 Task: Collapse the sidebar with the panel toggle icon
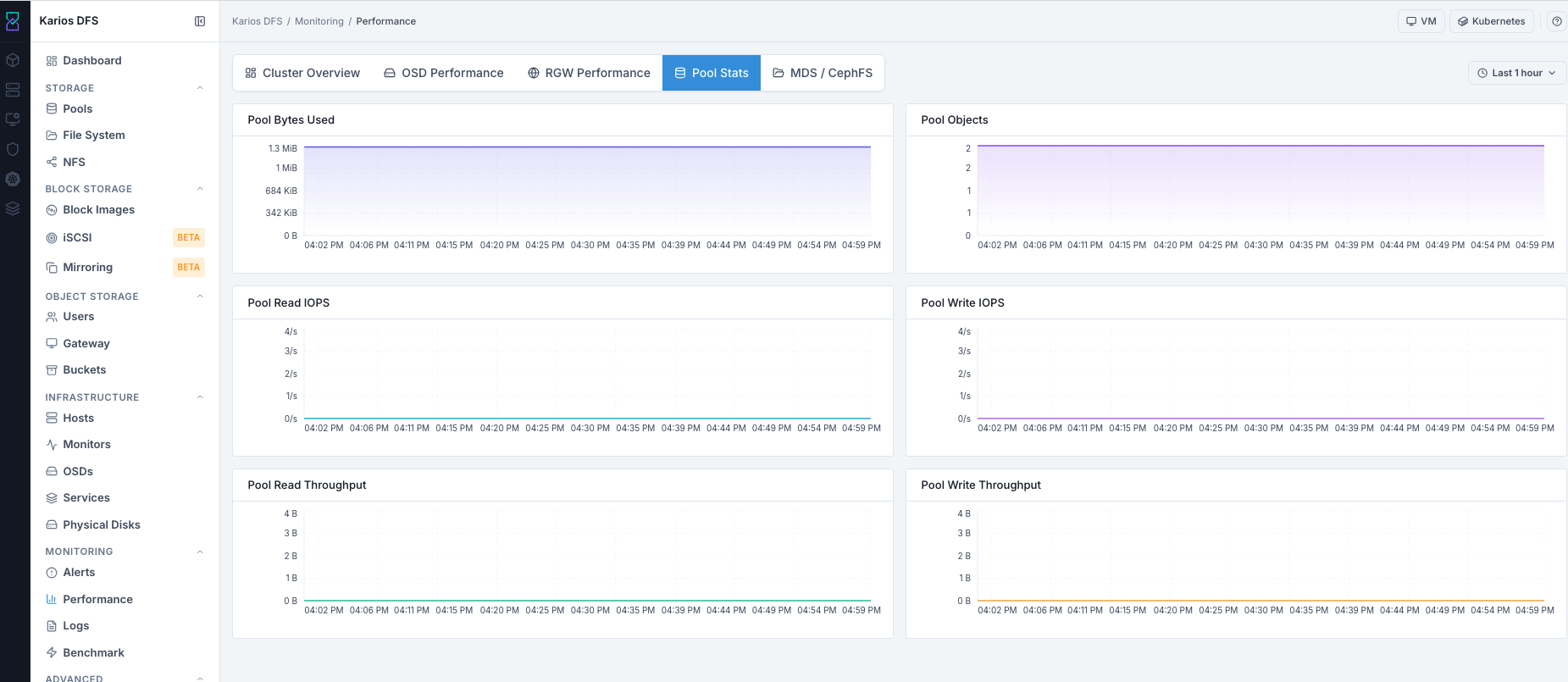click(200, 21)
